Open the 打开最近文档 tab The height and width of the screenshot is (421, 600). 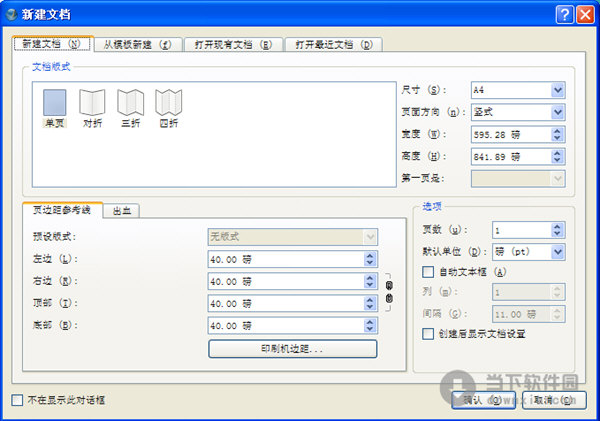[333, 44]
